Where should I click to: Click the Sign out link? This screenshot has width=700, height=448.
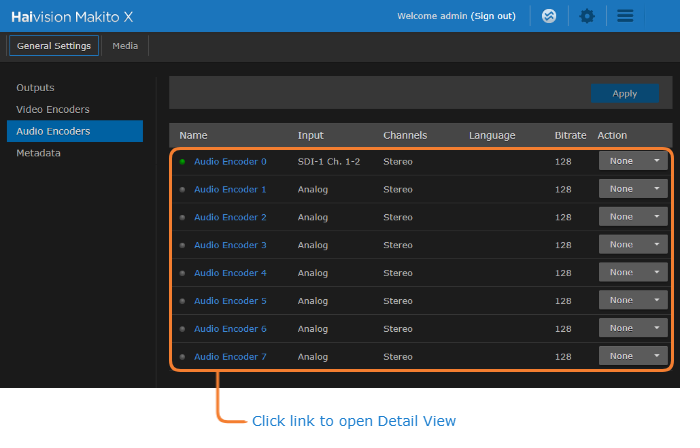(493, 16)
